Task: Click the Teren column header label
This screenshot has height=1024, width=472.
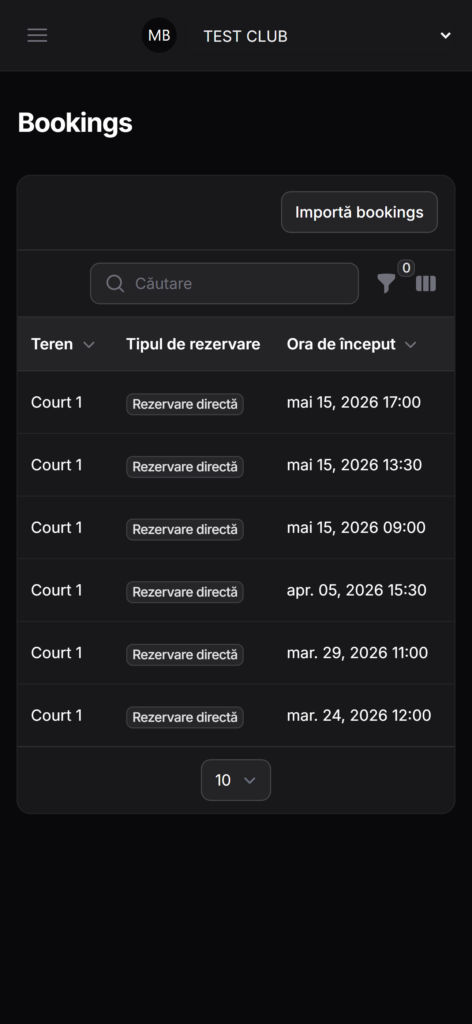Action: click(52, 344)
